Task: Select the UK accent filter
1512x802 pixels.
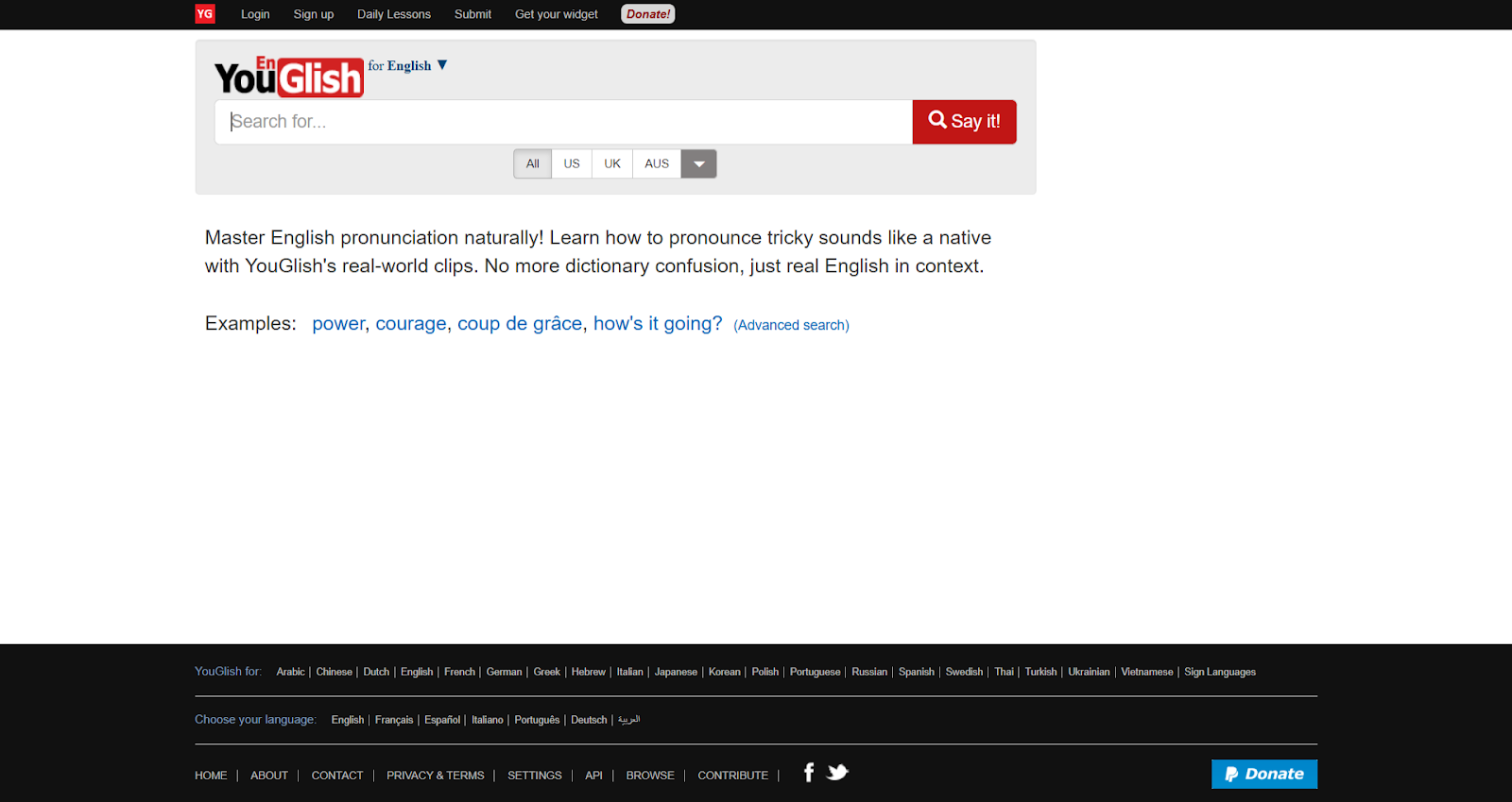Action: 612,163
